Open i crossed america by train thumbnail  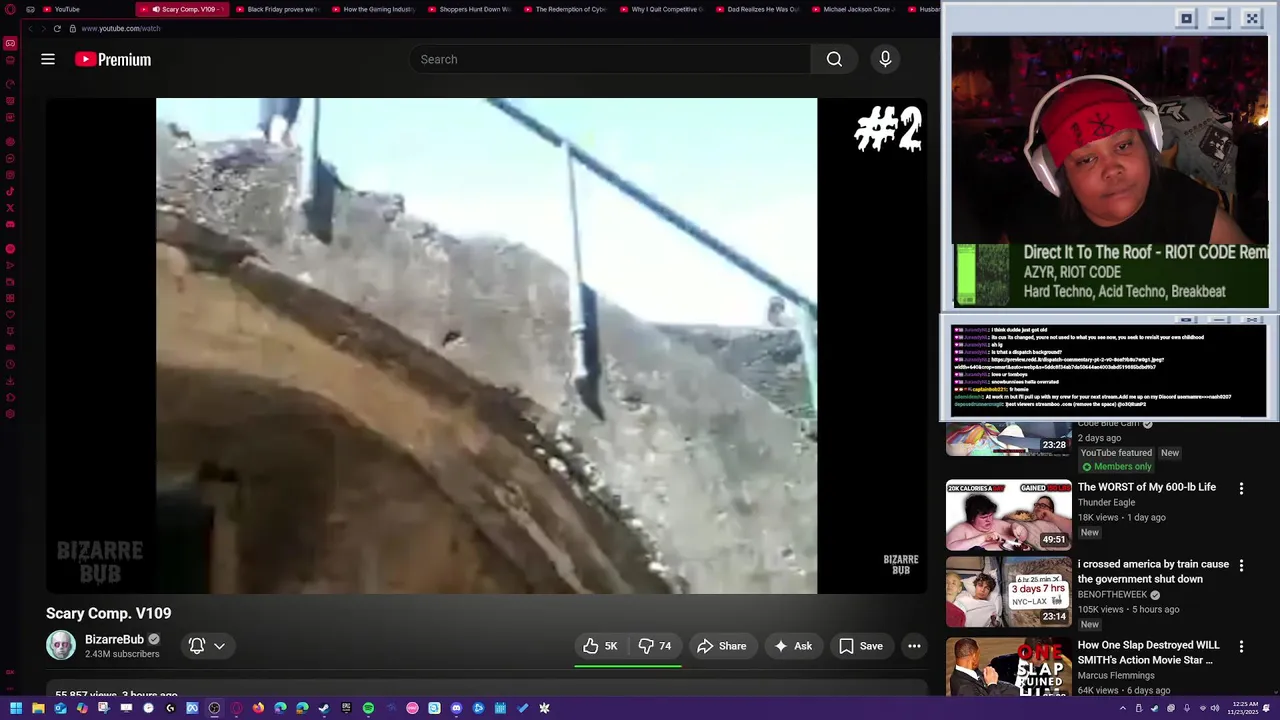click(x=1009, y=592)
